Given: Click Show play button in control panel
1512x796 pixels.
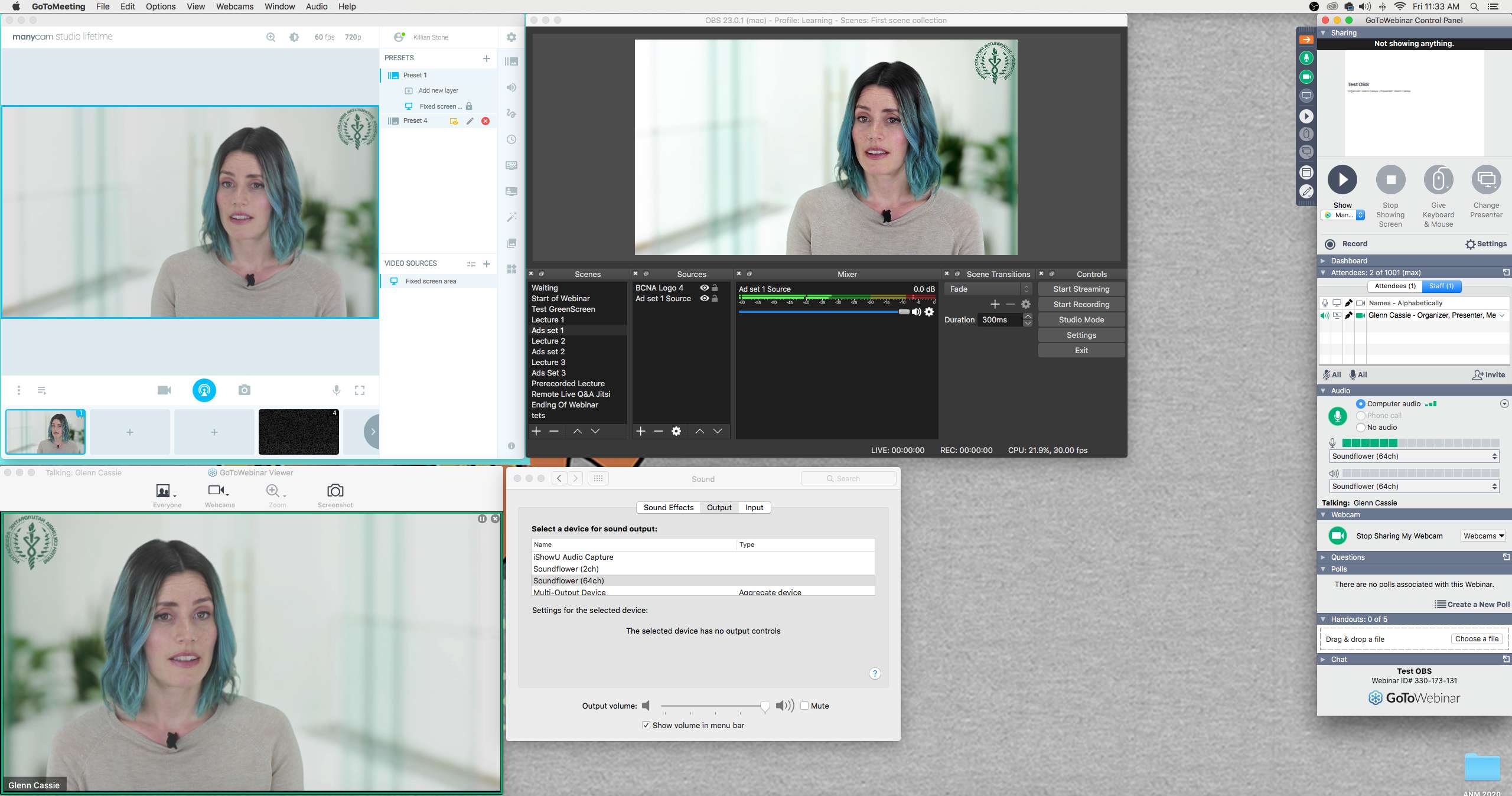Looking at the screenshot, I should (1342, 180).
